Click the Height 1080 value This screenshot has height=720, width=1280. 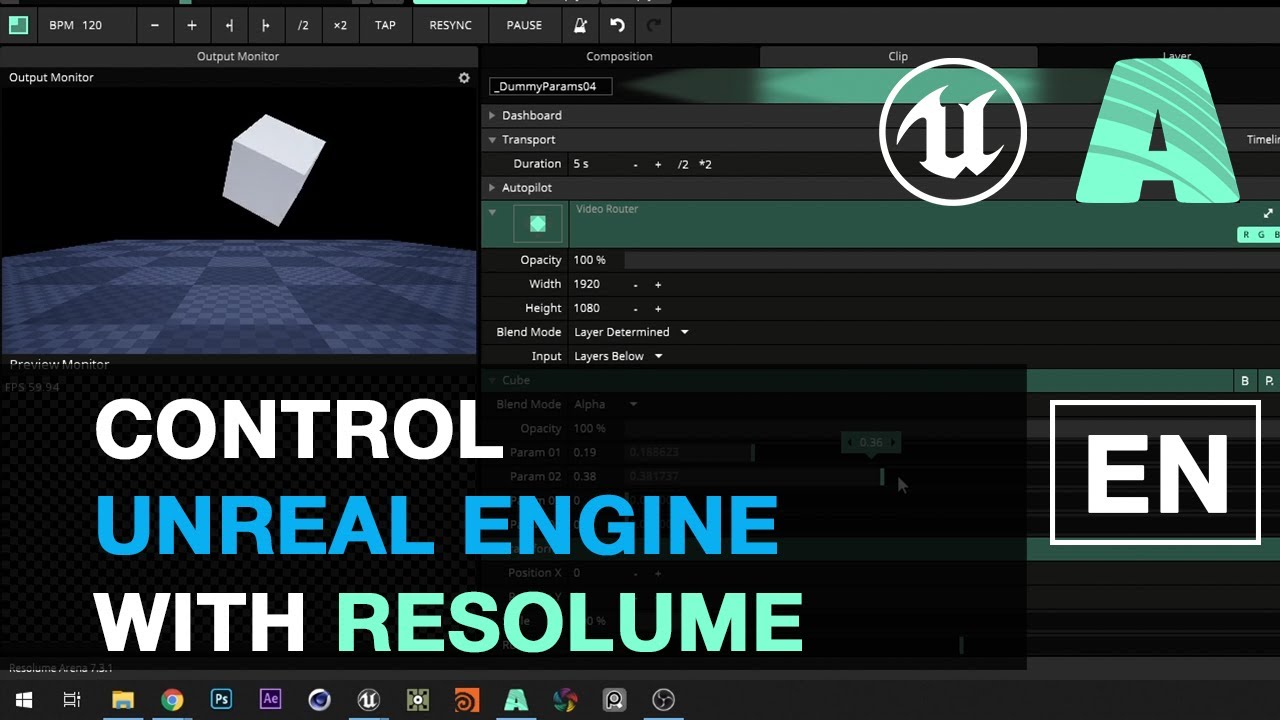pyautogui.click(x=587, y=308)
